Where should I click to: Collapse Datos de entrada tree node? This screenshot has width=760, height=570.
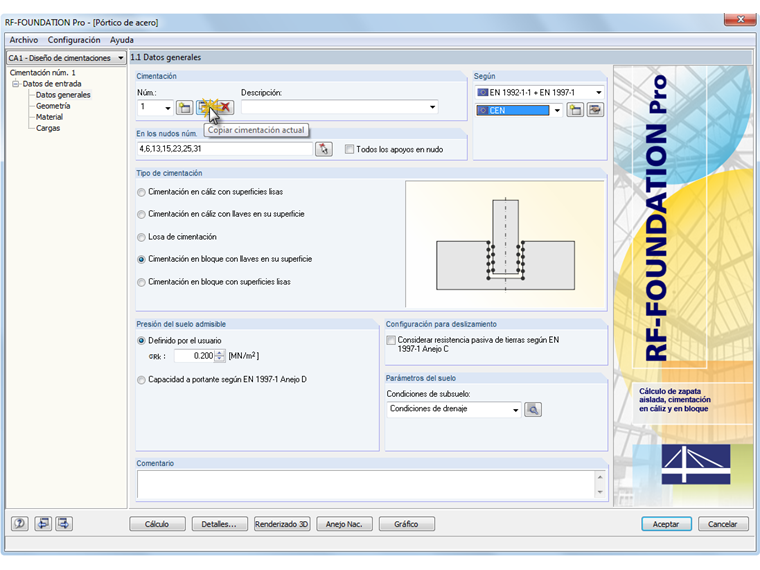point(16,84)
